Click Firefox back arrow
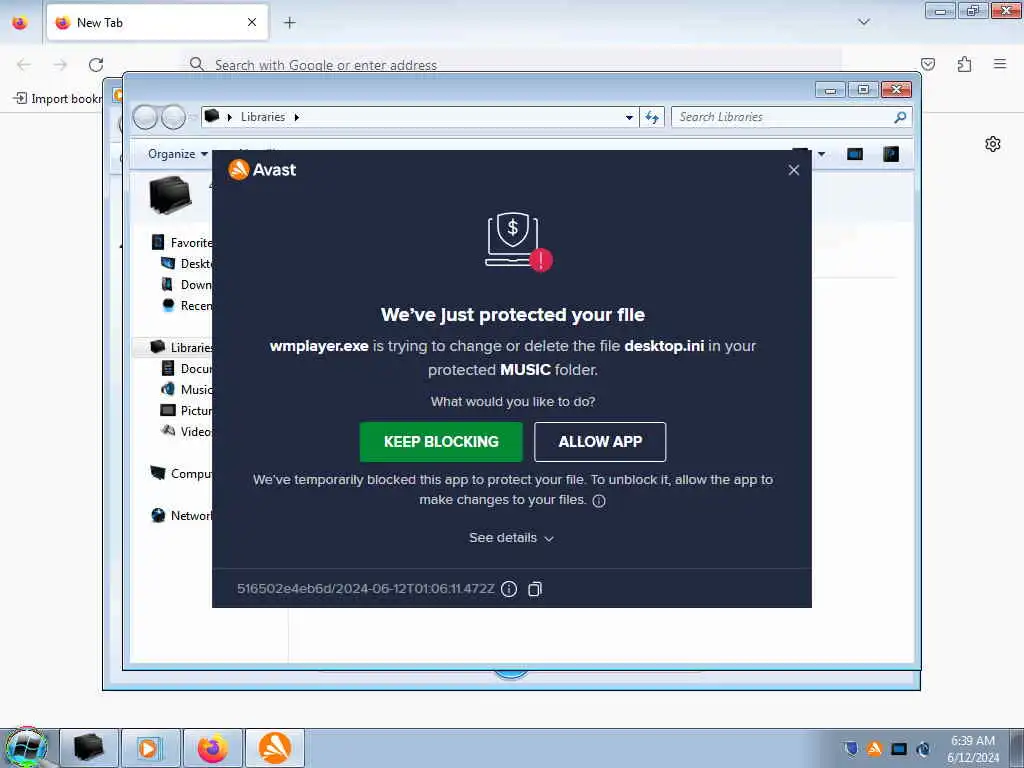This screenshot has width=1024, height=768. click(x=24, y=65)
